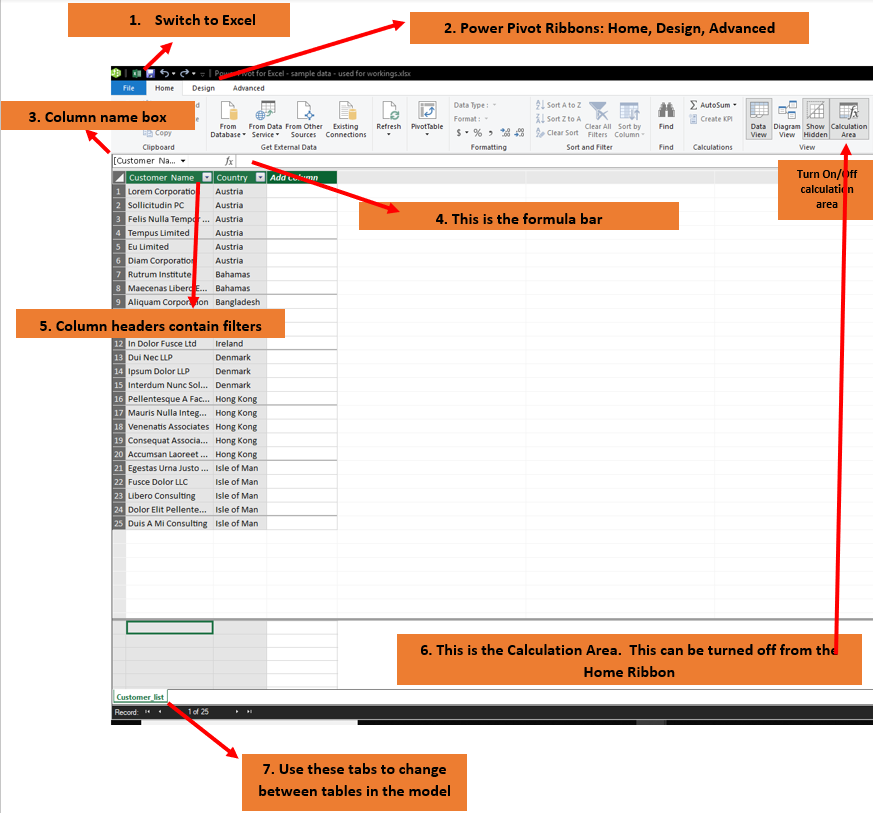The height and width of the screenshot is (813, 873).
Task: Sort Z to A
Action: pos(558,119)
